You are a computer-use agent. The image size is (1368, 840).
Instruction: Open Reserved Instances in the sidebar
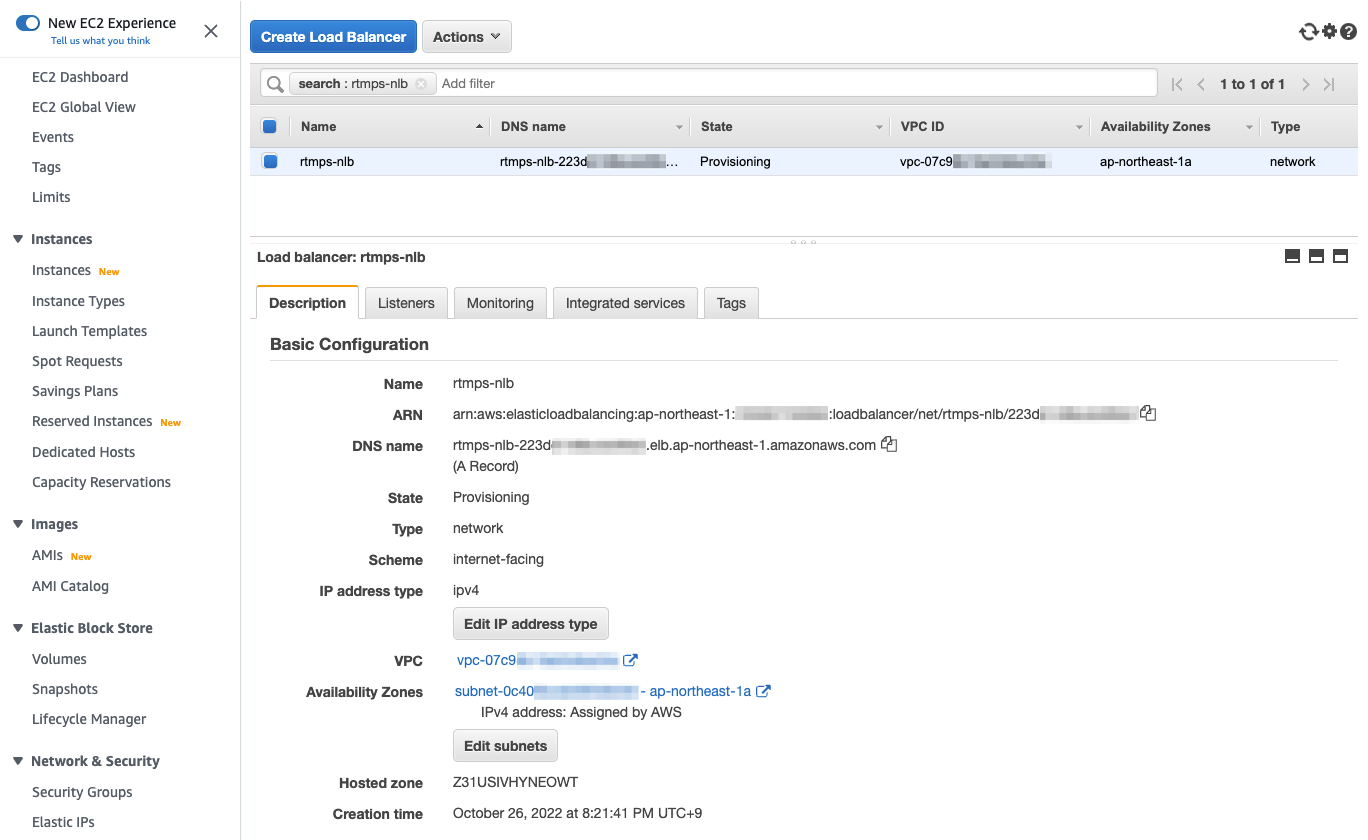point(92,421)
